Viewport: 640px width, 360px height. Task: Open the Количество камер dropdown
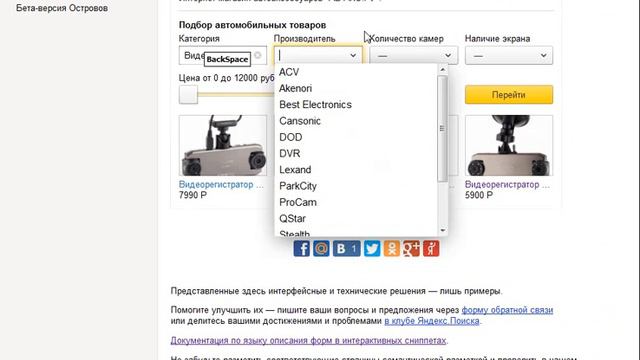[x=413, y=56]
